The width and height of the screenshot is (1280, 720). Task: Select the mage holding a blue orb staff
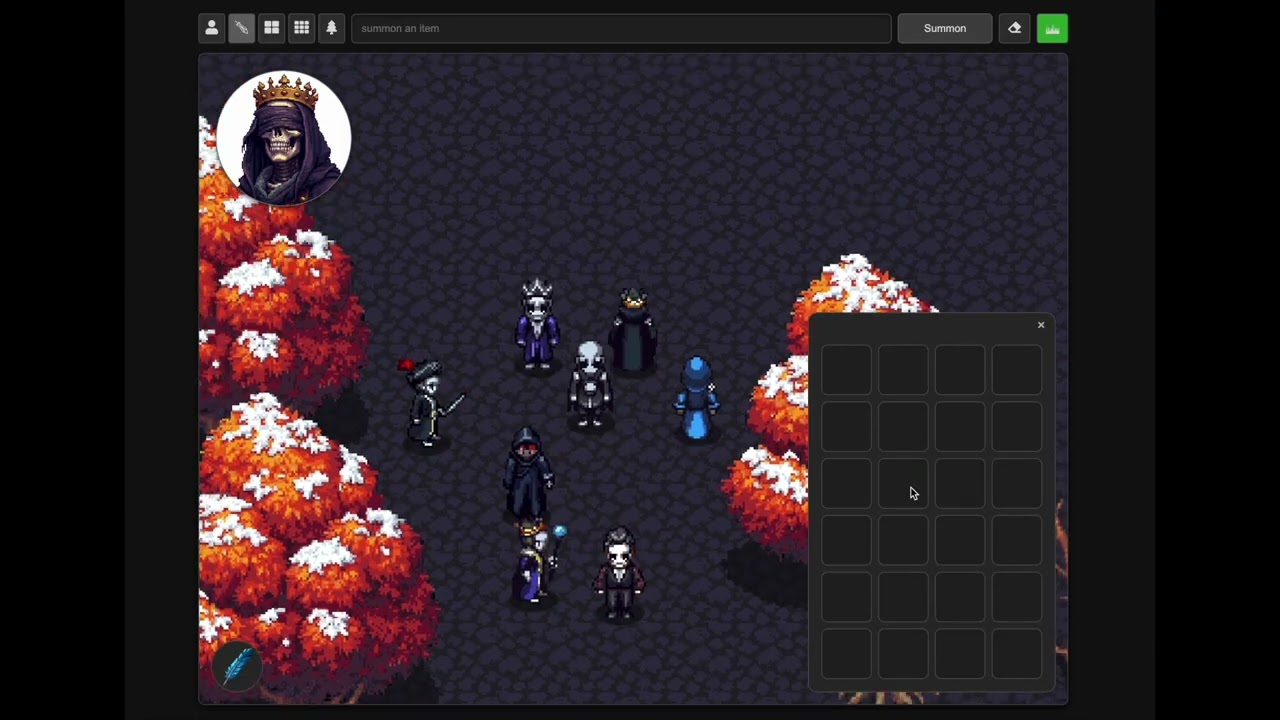(537, 561)
